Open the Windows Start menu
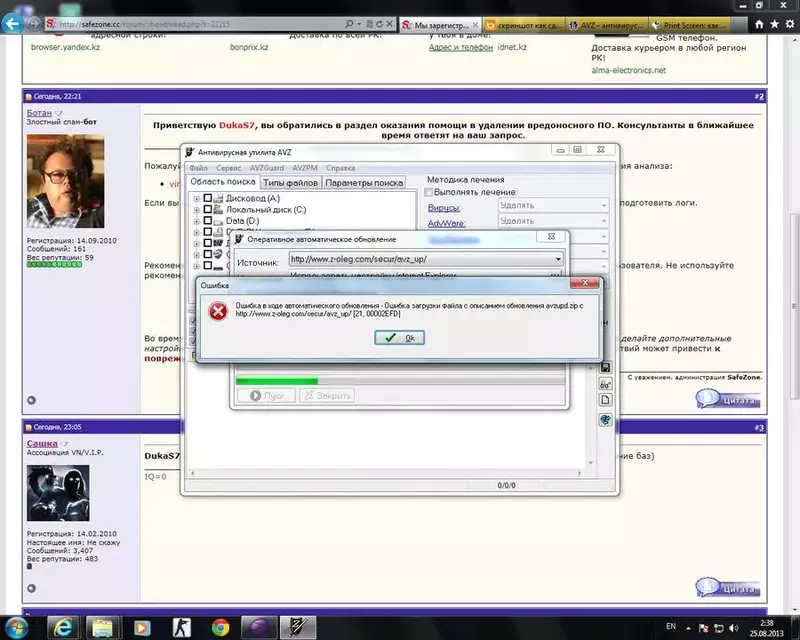800x640 pixels. [x=15, y=627]
